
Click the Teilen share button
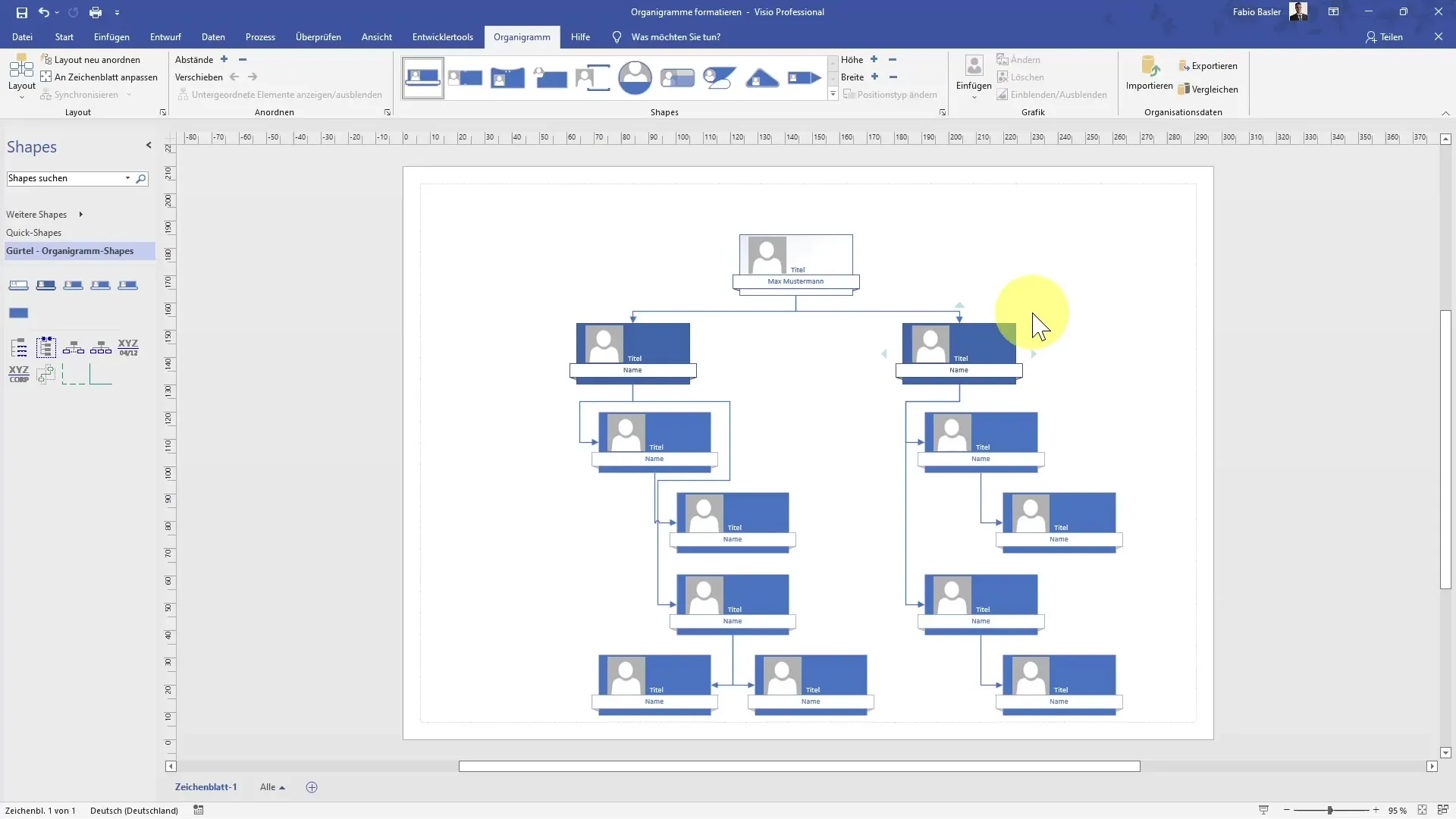click(1384, 37)
